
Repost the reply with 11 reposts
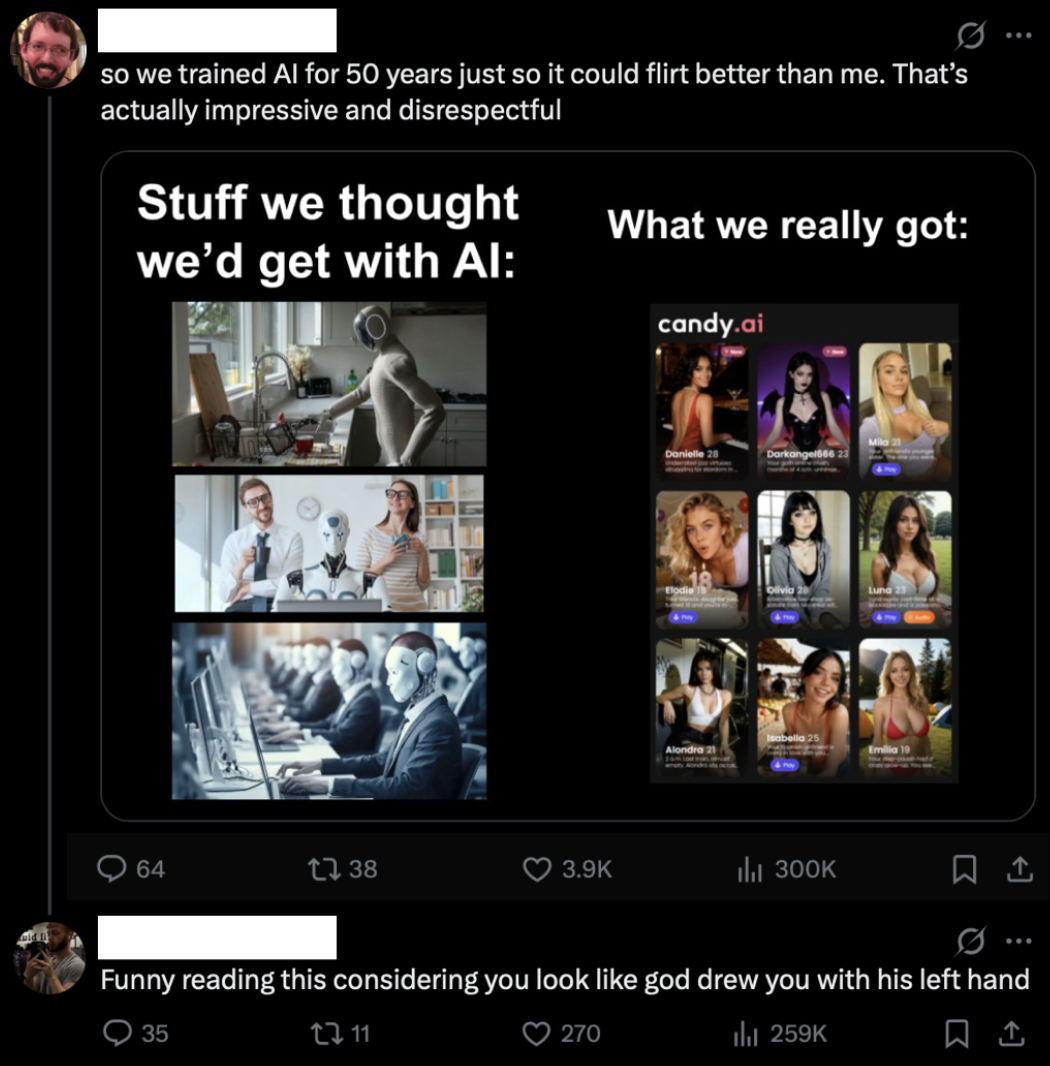(x=331, y=1032)
